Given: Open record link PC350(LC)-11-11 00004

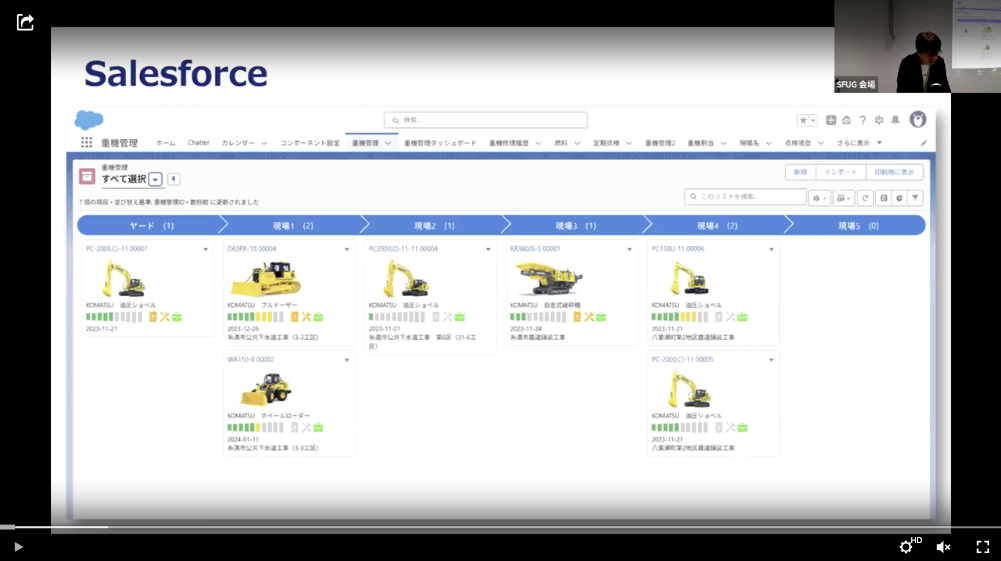Looking at the screenshot, I should [403, 249].
